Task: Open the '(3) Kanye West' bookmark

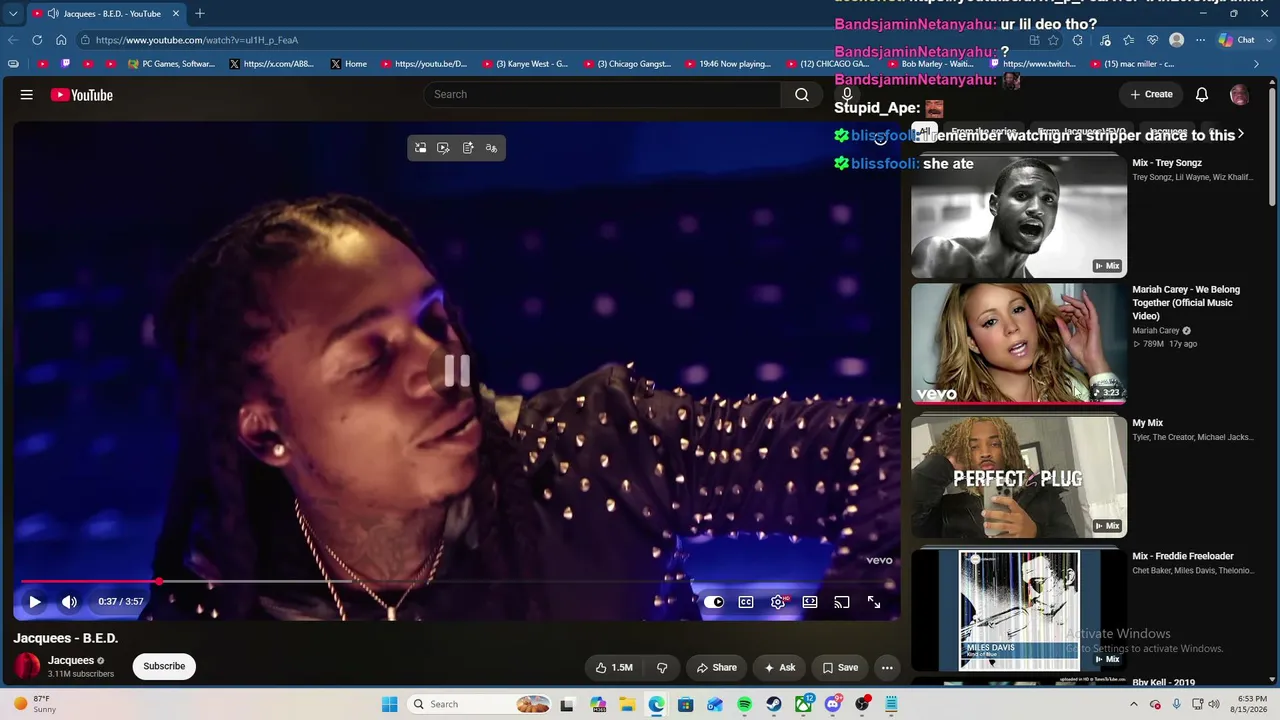Action: [525, 64]
